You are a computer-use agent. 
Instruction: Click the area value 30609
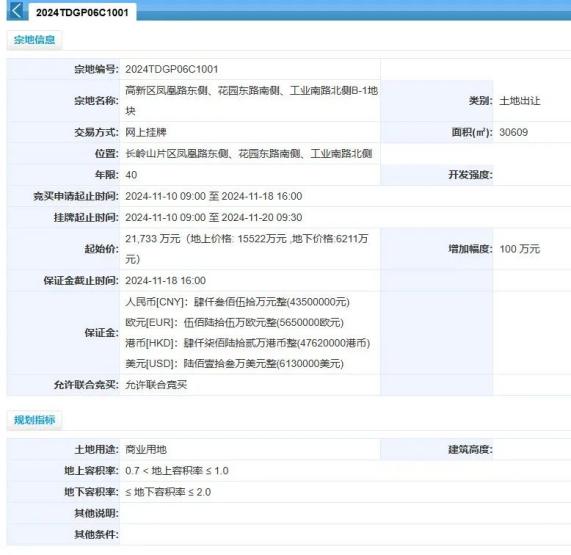coord(513,132)
